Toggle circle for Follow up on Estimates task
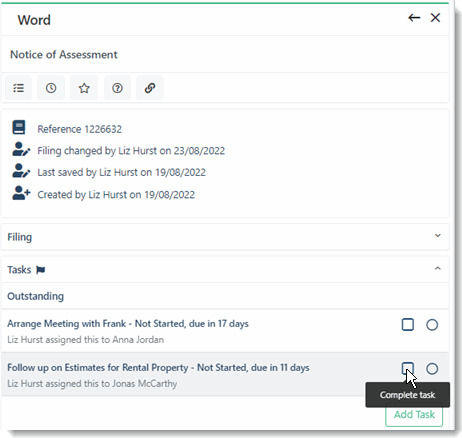Image resolution: width=462 pixels, height=438 pixels. [432, 369]
